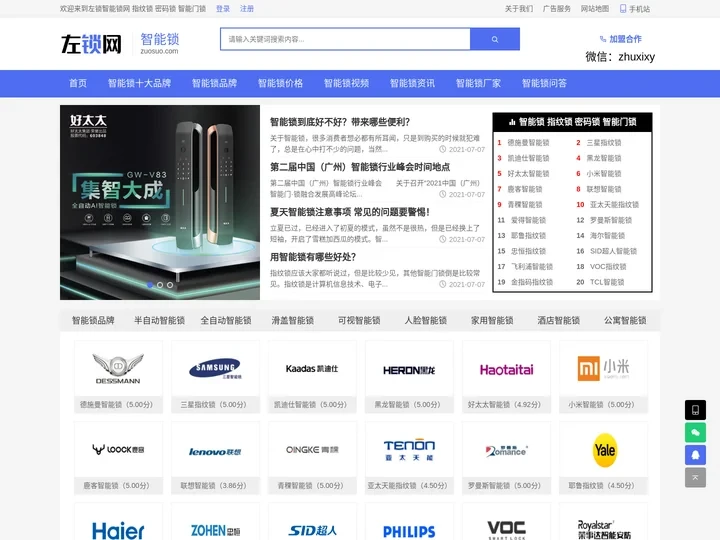Select the second carousel dot indicator
Viewport: 720px width, 540px height.
pos(160,285)
